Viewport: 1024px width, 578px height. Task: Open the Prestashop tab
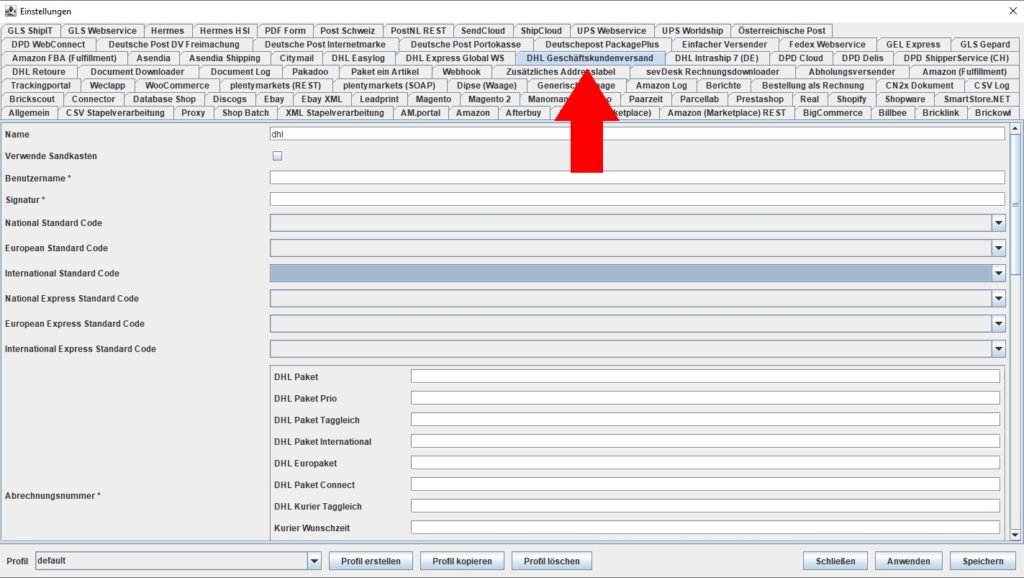point(760,99)
